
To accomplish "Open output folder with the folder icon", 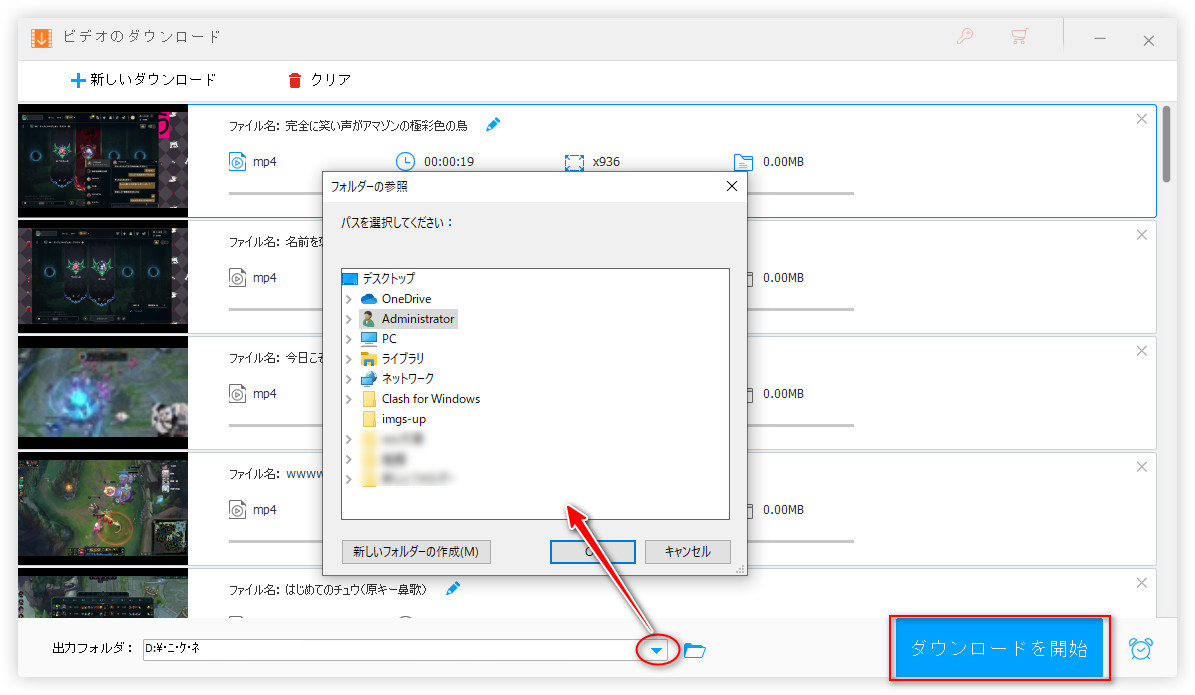I will (x=695, y=651).
